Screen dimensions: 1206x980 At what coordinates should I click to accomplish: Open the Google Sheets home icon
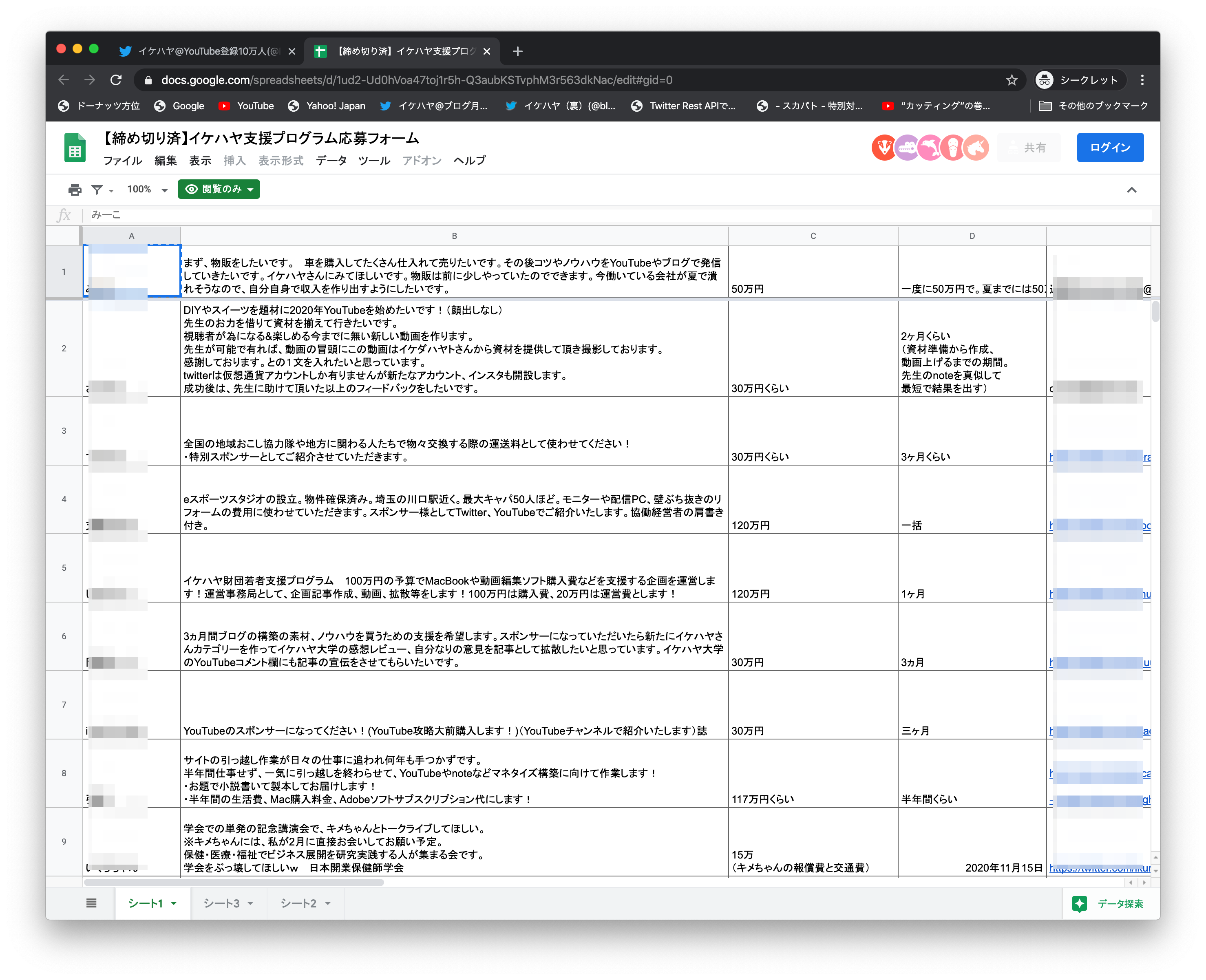click(x=75, y=148)
